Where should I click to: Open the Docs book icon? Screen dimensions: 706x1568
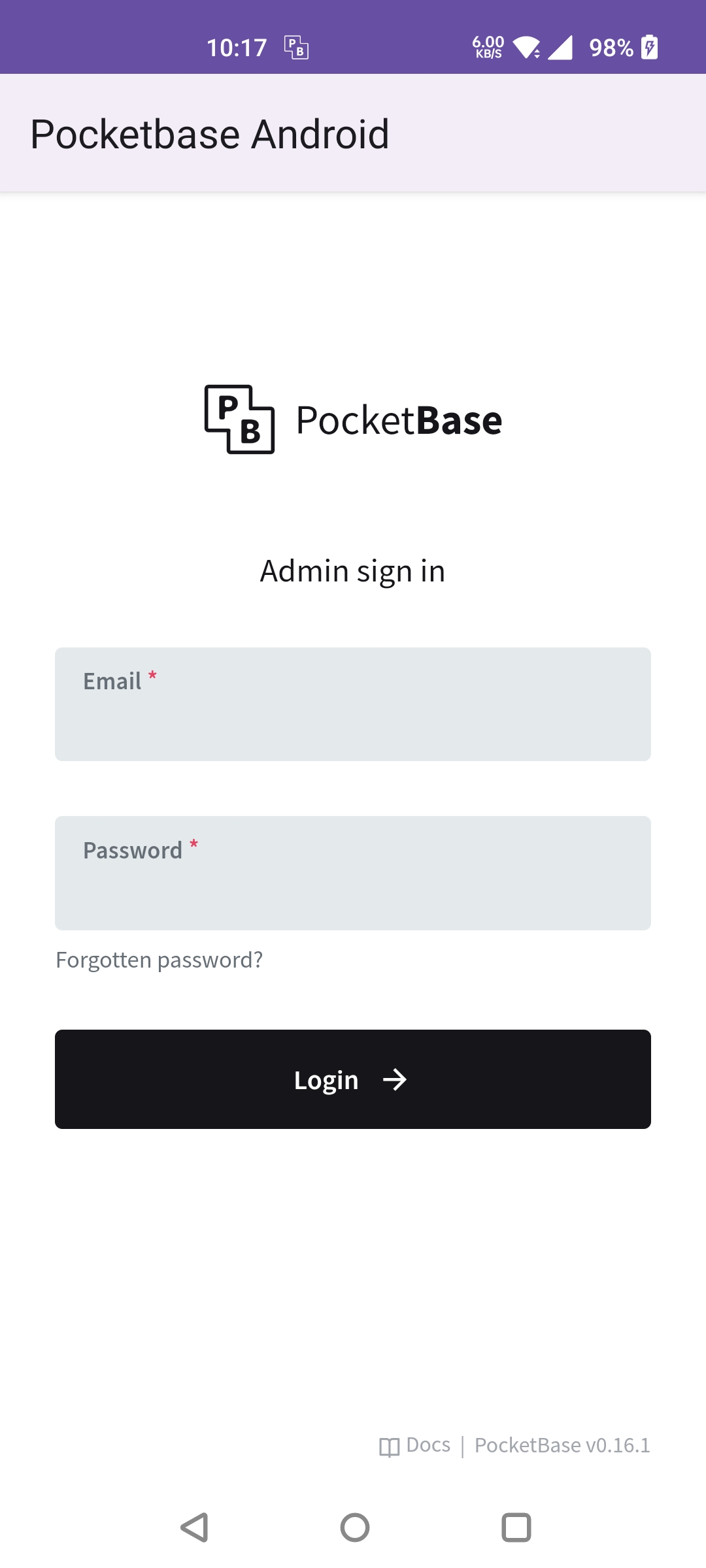389,1445
